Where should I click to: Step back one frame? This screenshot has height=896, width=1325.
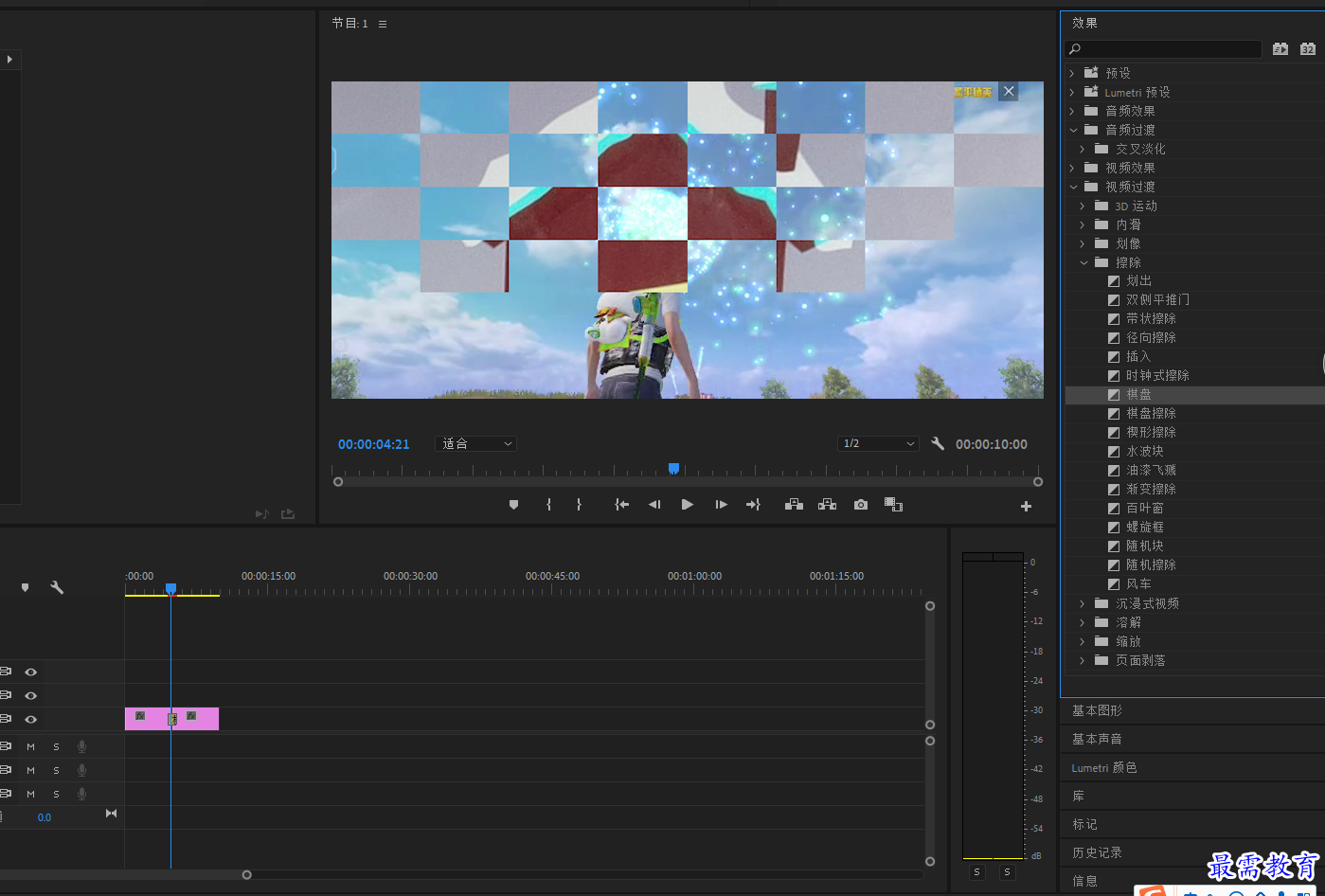point(654,505)
